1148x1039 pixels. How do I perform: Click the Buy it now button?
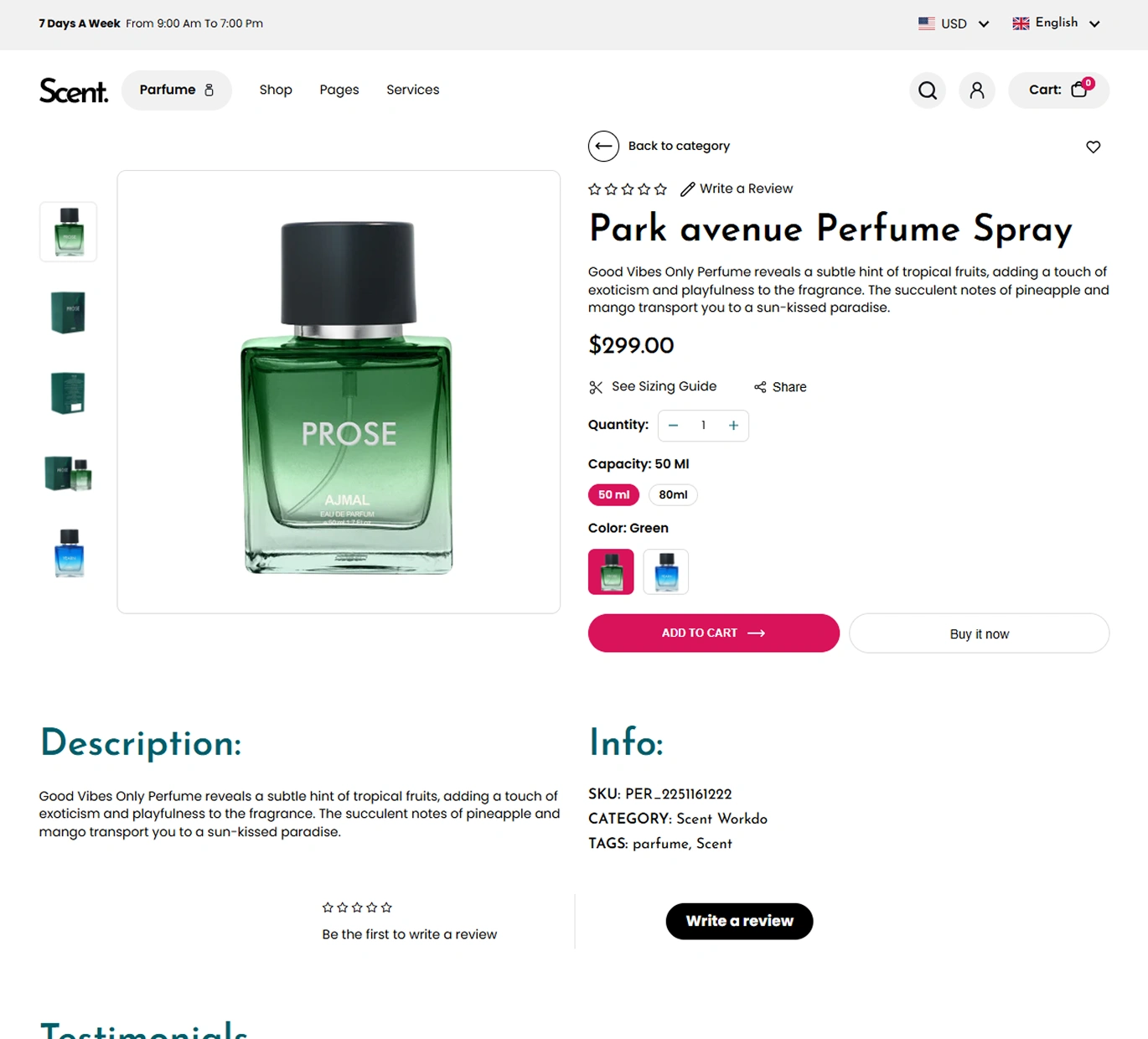979,633
